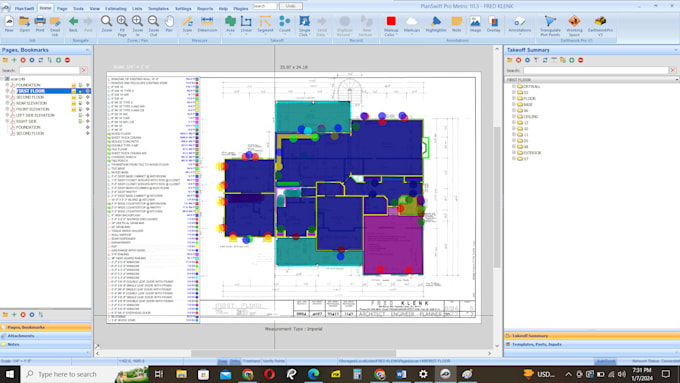Open File Explorer from taskbar

[x=181, y=374]
